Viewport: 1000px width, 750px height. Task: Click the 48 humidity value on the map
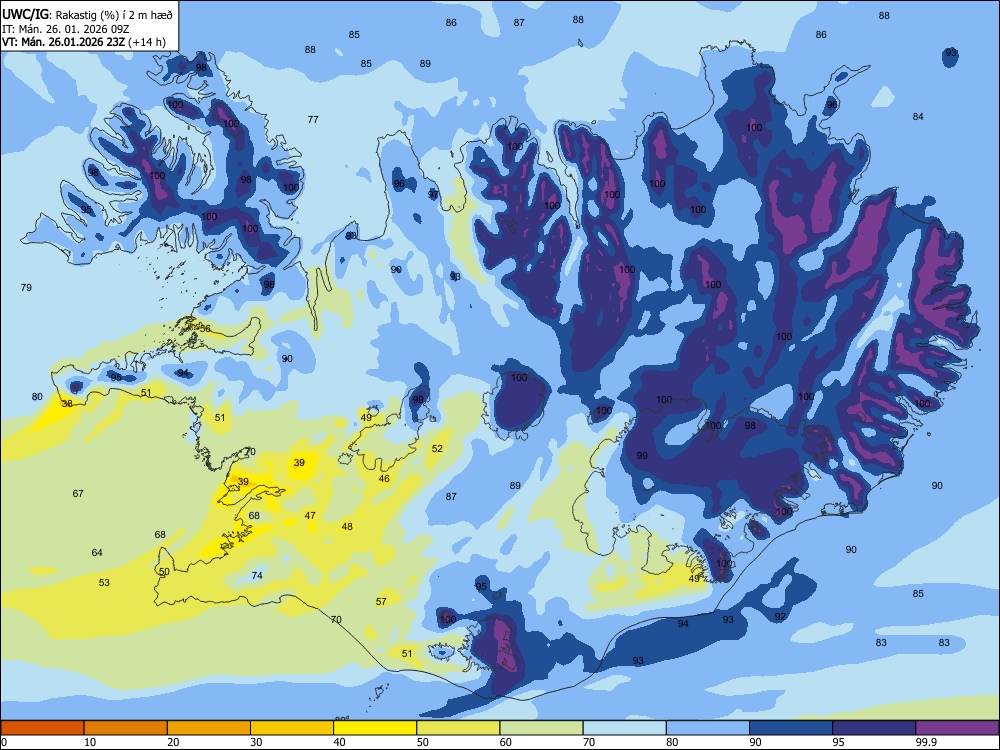coord(347,527)
